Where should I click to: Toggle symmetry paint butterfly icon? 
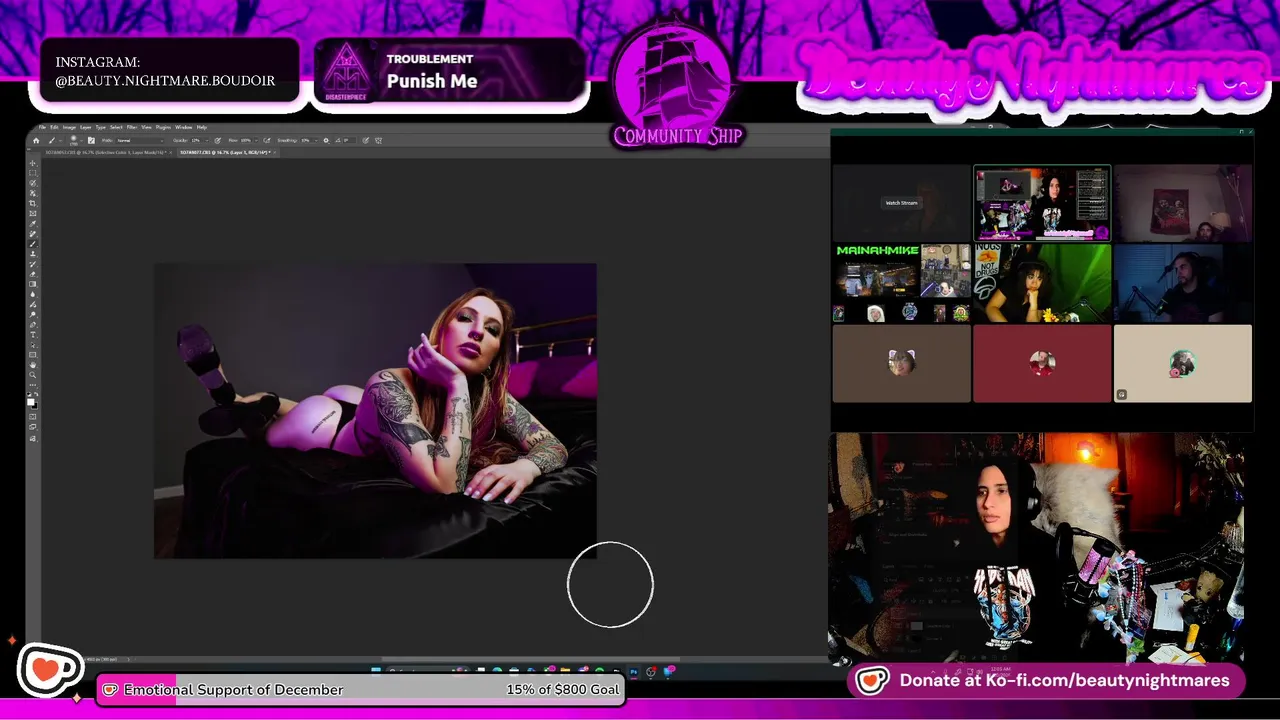click(x=379, y=141)
